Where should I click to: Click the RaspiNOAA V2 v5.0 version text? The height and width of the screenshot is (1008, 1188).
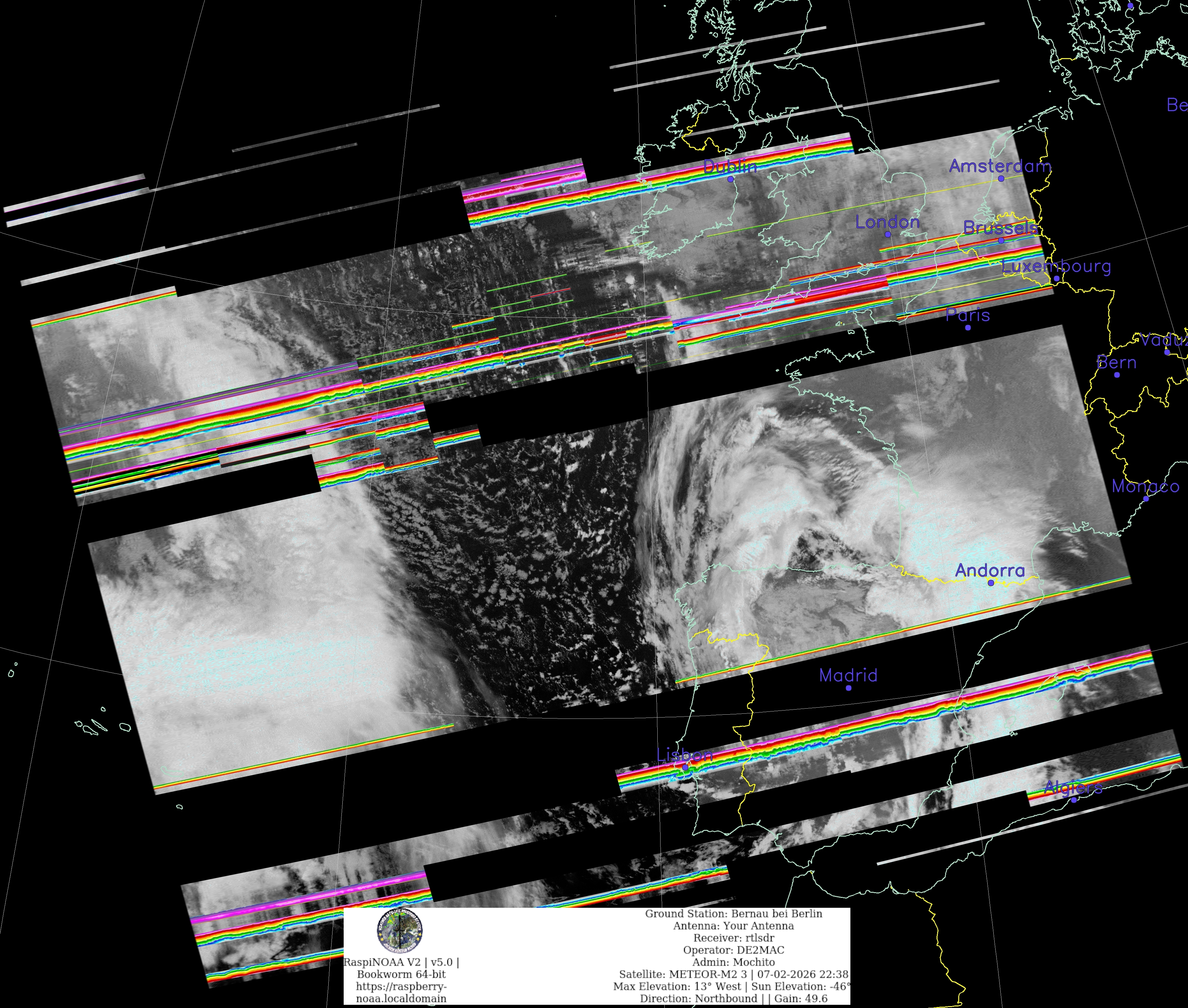pyautogui.click(x=401, y=962)
